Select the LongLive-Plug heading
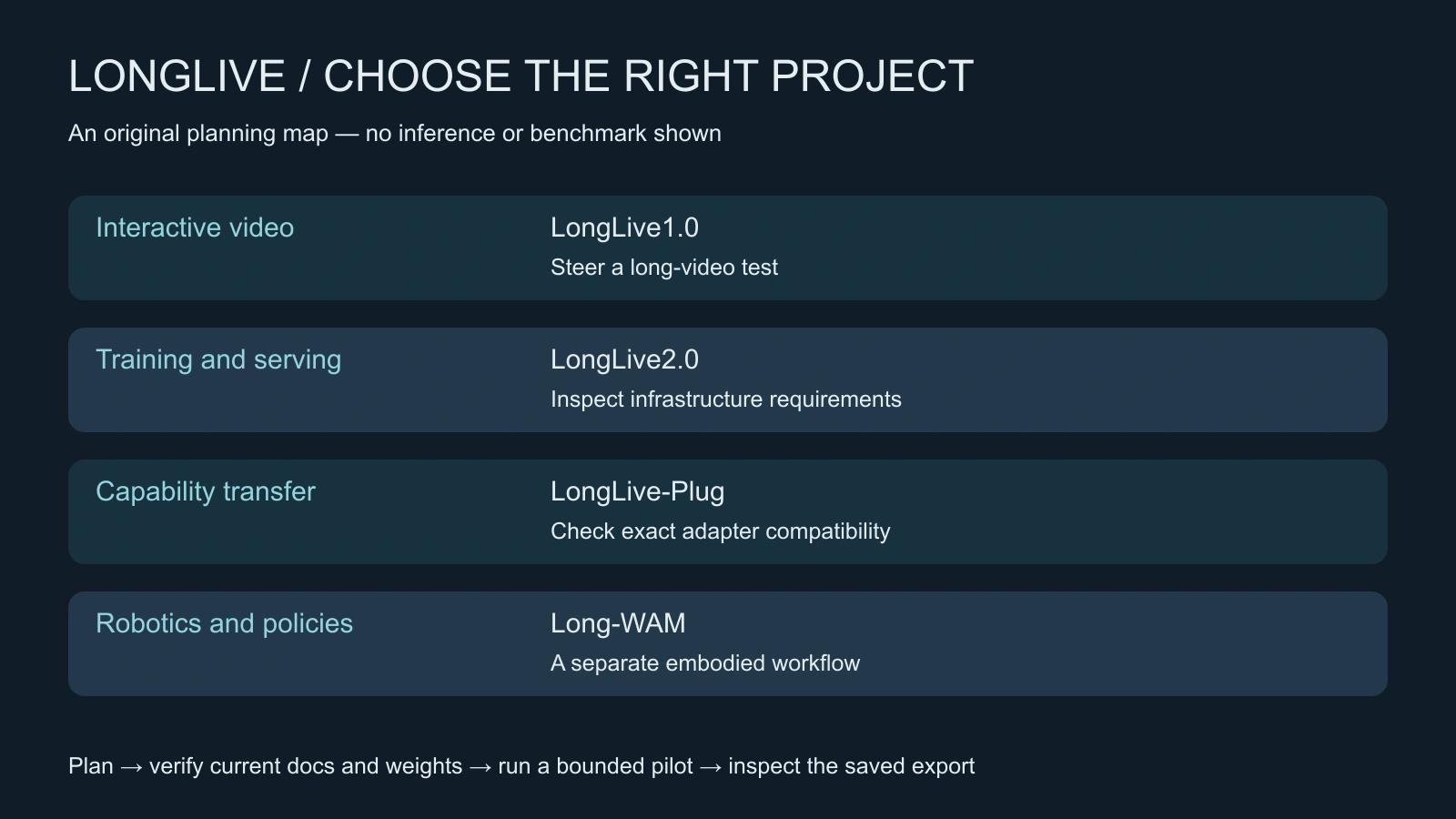This screenshot has height=819, width=1456. tap(637, 492)
